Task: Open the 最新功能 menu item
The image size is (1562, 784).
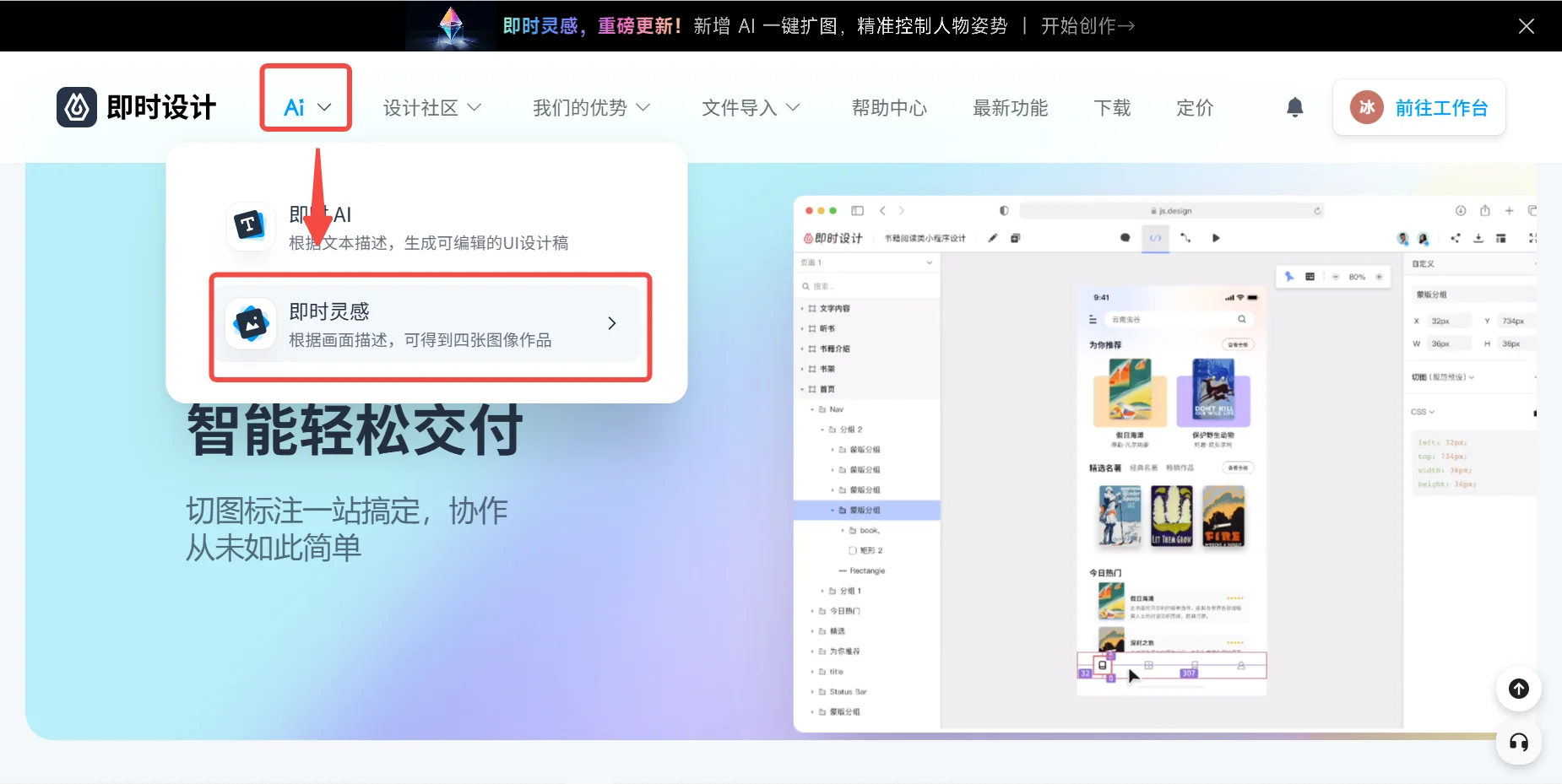Action: (1010, 107)
